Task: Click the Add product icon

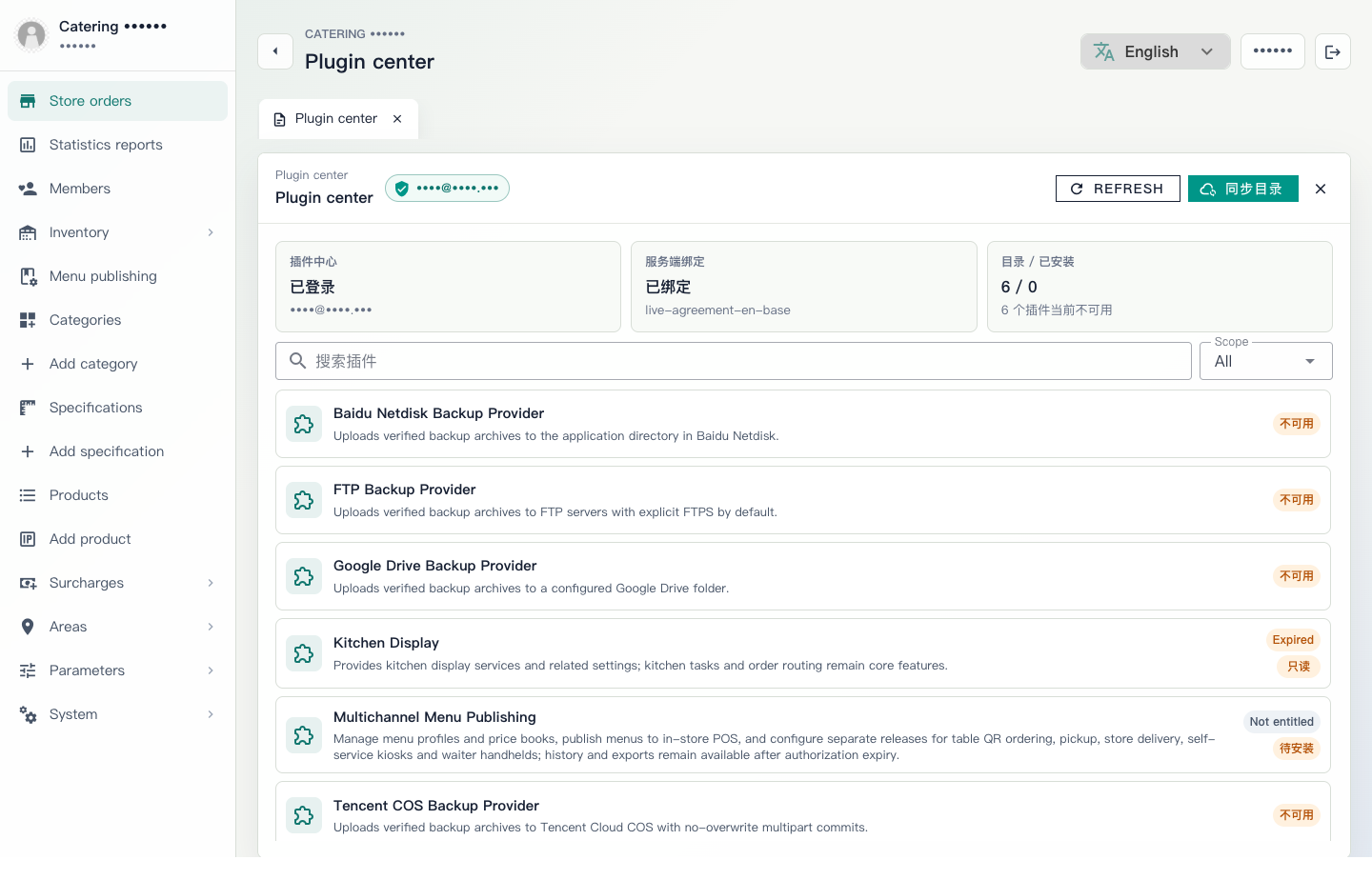Action: (x=28, y=539)
